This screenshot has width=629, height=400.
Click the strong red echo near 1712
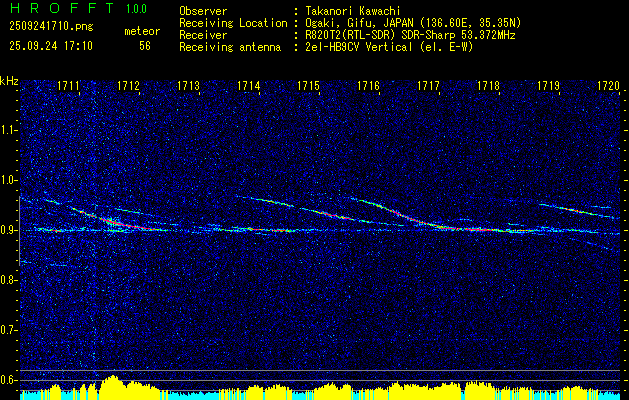(116, 222)
